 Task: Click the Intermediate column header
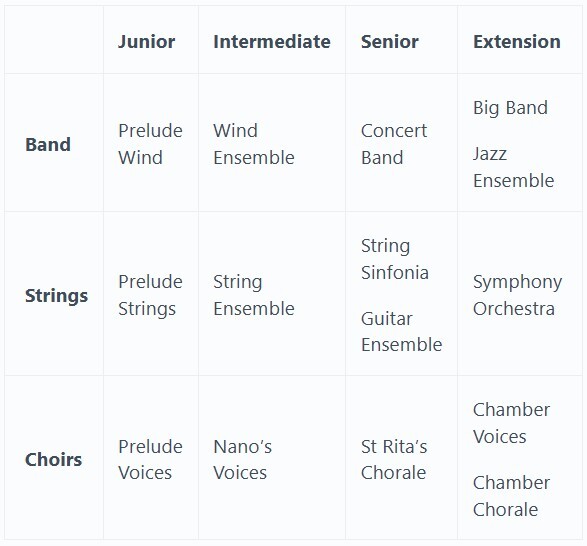(272, 42)
